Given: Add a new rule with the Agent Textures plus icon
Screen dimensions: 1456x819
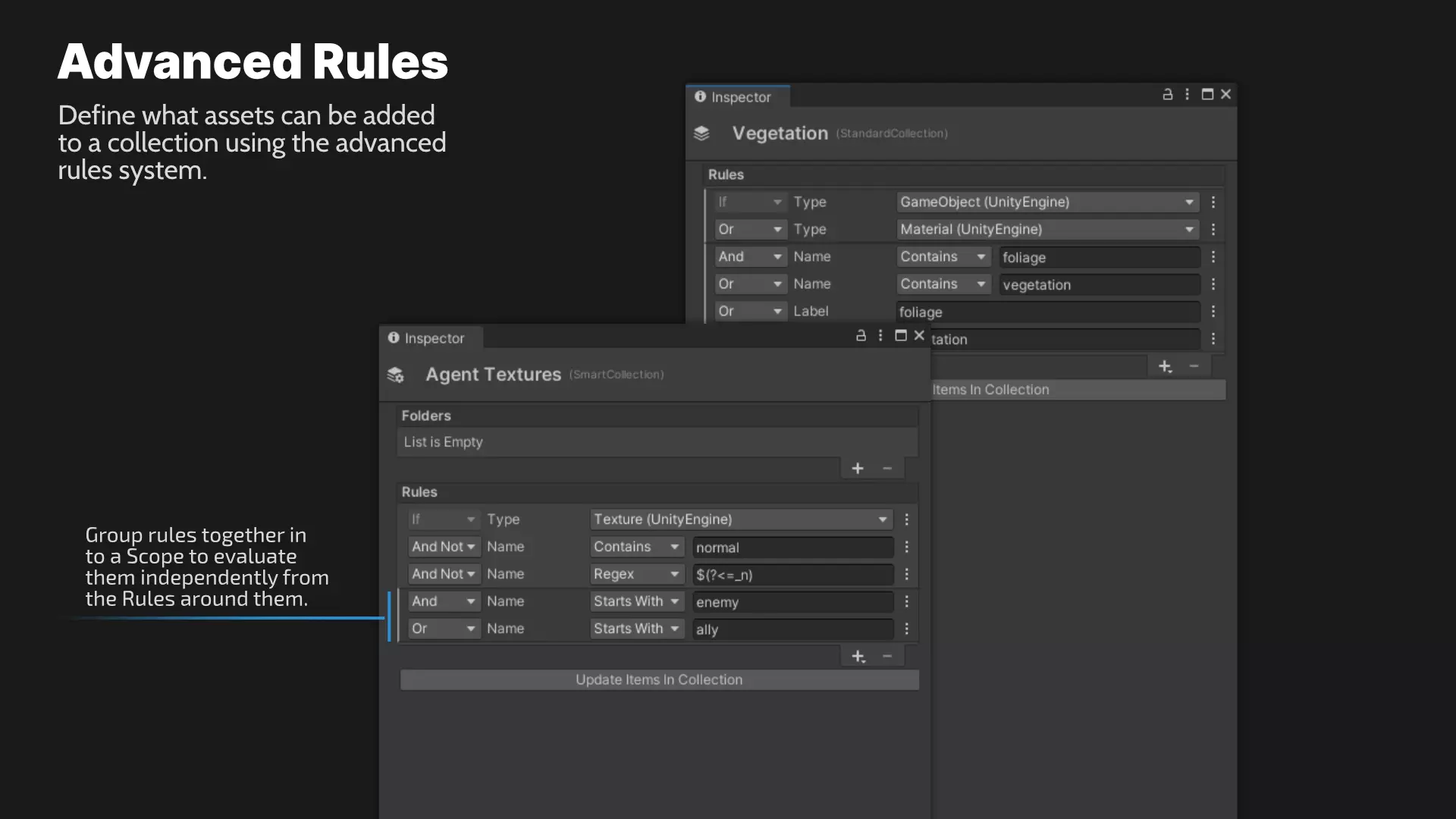Looking at the screenshot, I should coord(858,657).
